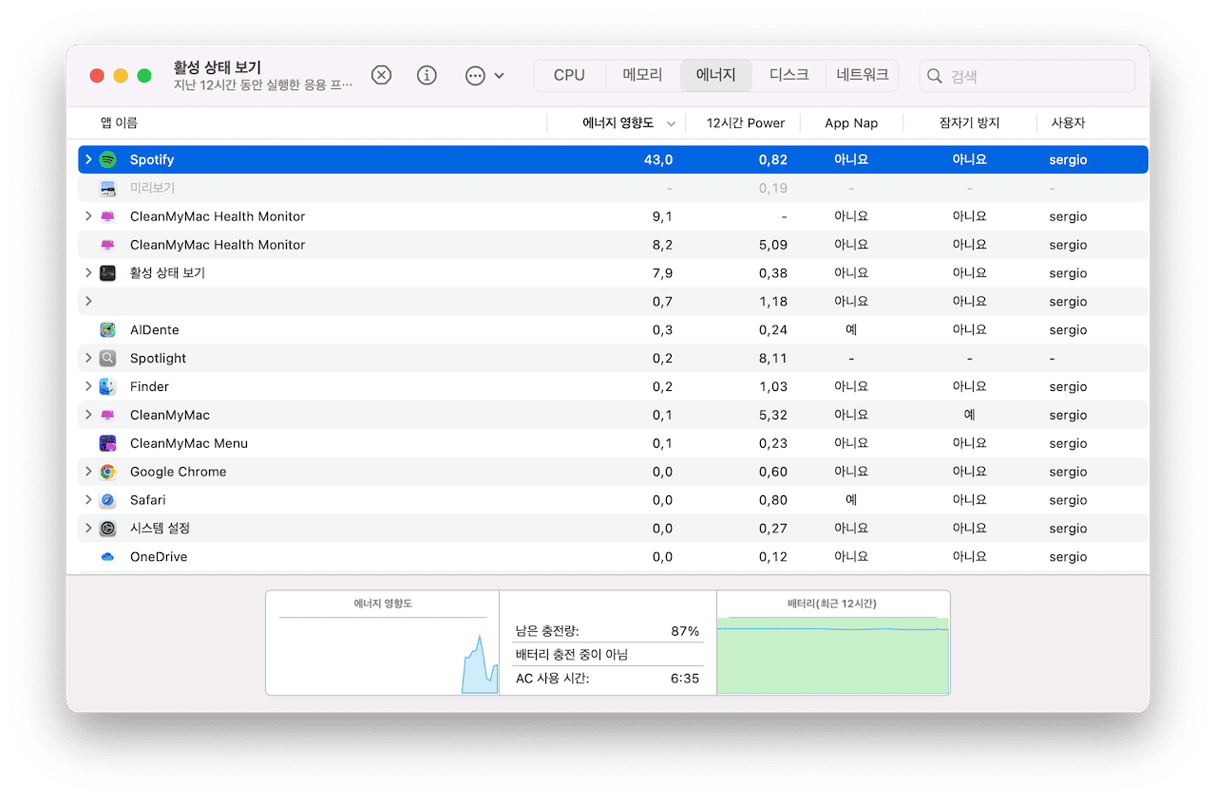Click the CleanMyMac app icon

click(108, 415)
